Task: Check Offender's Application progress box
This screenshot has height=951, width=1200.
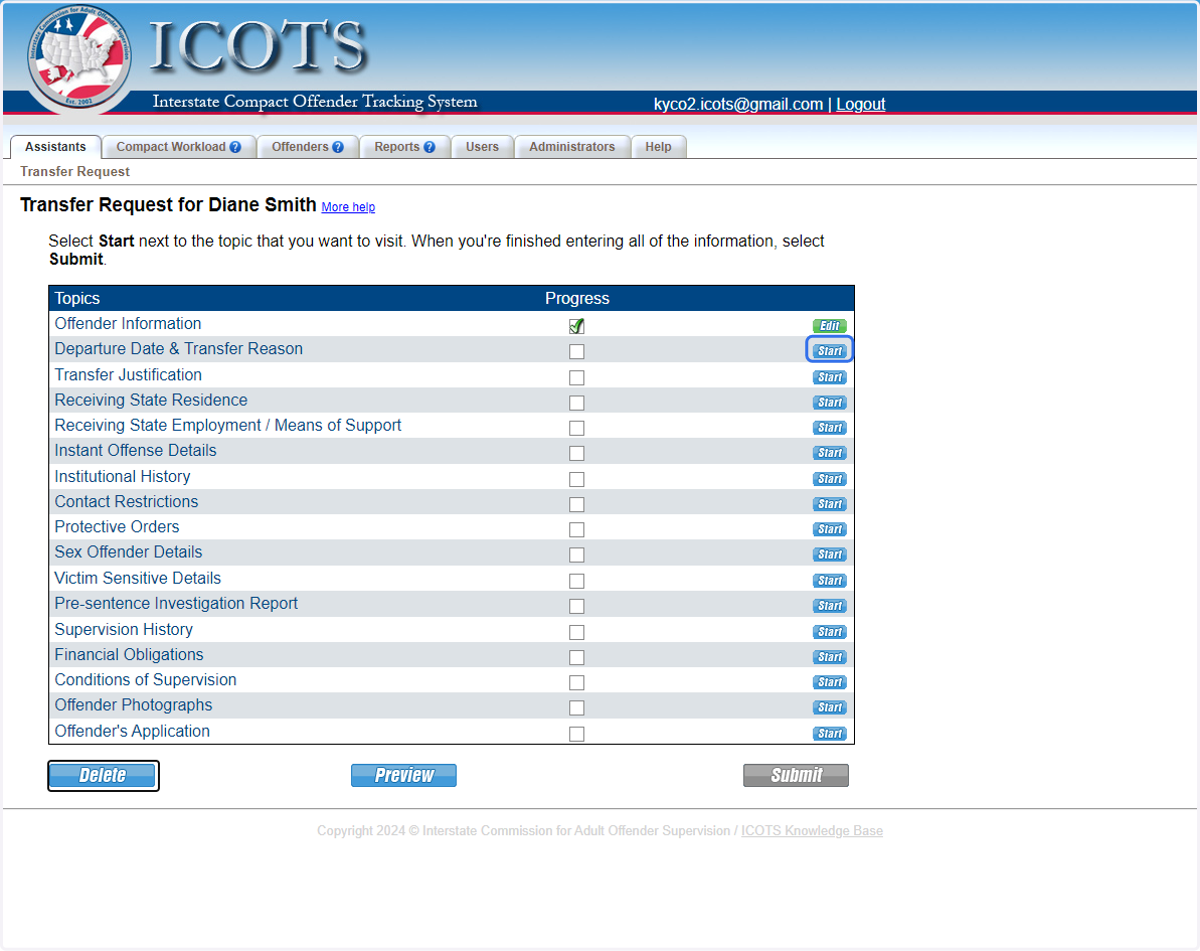Action: point(576,734)
